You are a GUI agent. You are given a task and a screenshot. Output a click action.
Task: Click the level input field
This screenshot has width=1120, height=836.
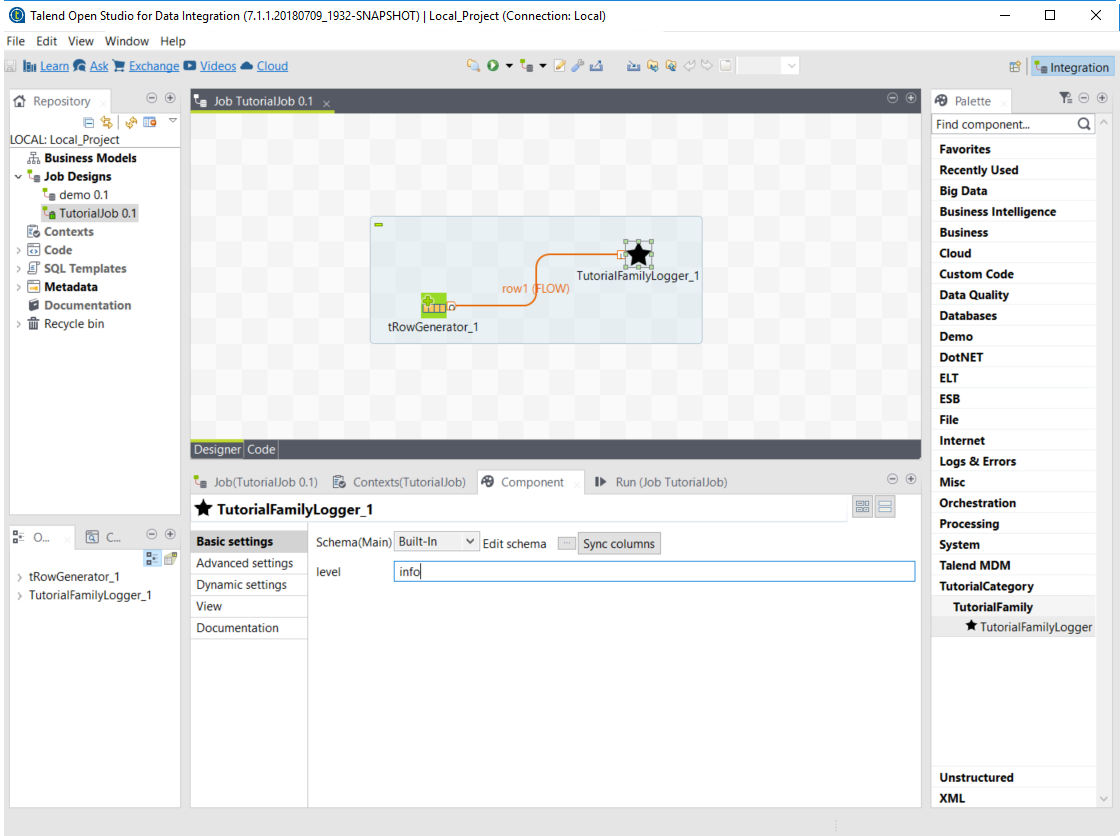click(654, 572)
